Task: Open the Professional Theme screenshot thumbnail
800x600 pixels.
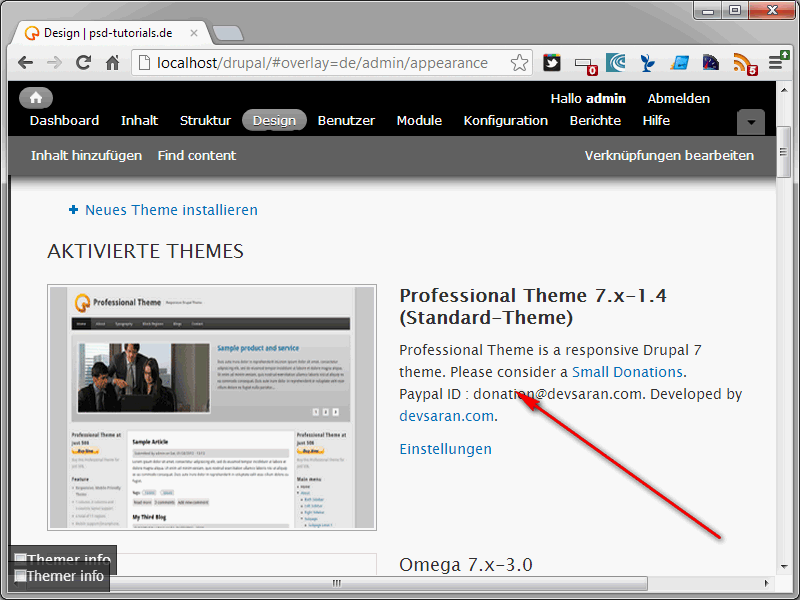Action: pyautogui.click(x=212, y=407)
